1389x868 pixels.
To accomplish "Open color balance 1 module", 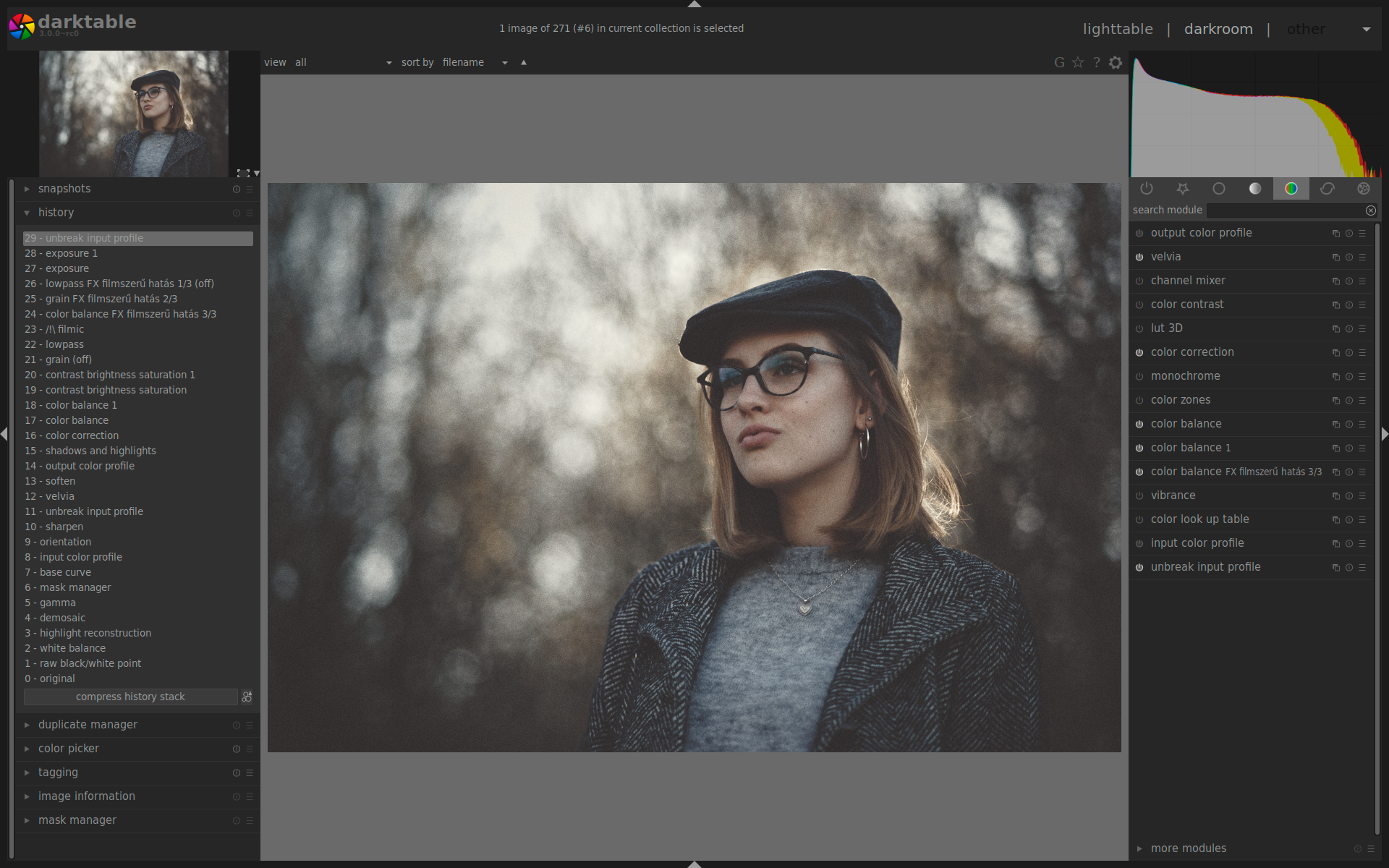I will click(1191, 448).
